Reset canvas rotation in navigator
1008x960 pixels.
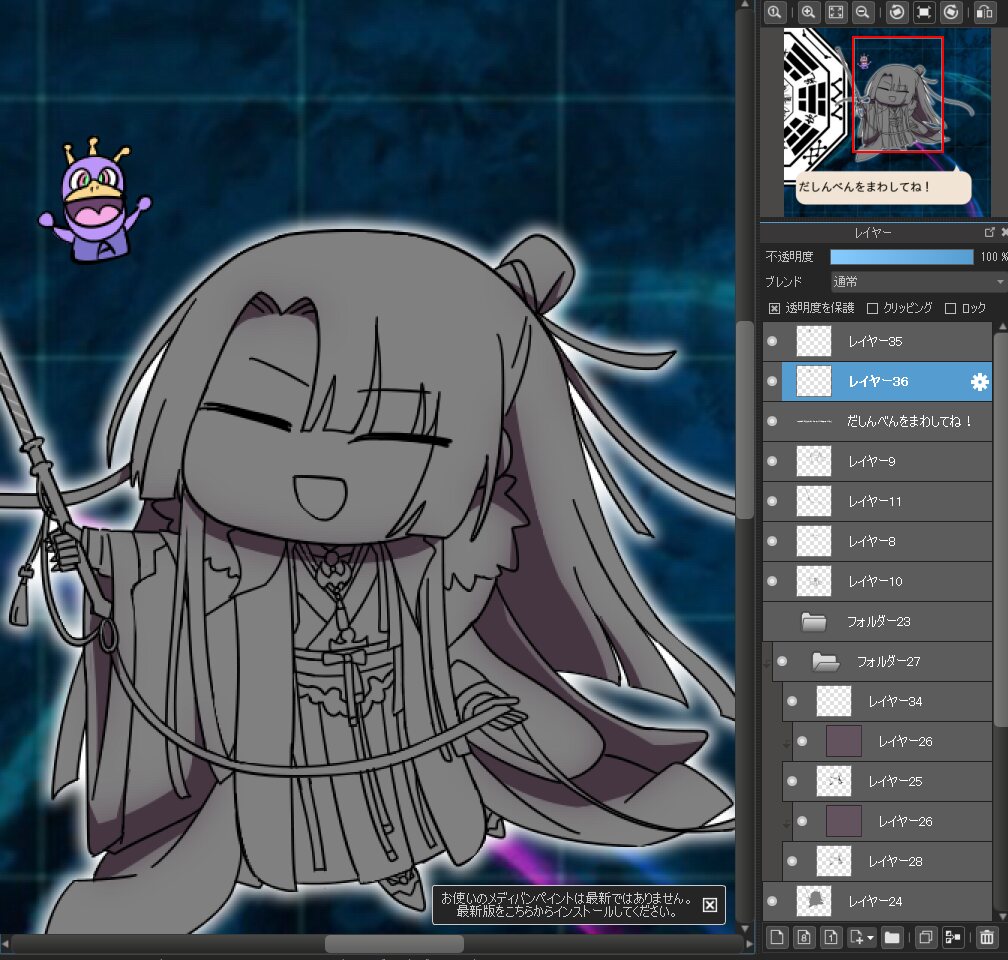click(x=924, y=12)
